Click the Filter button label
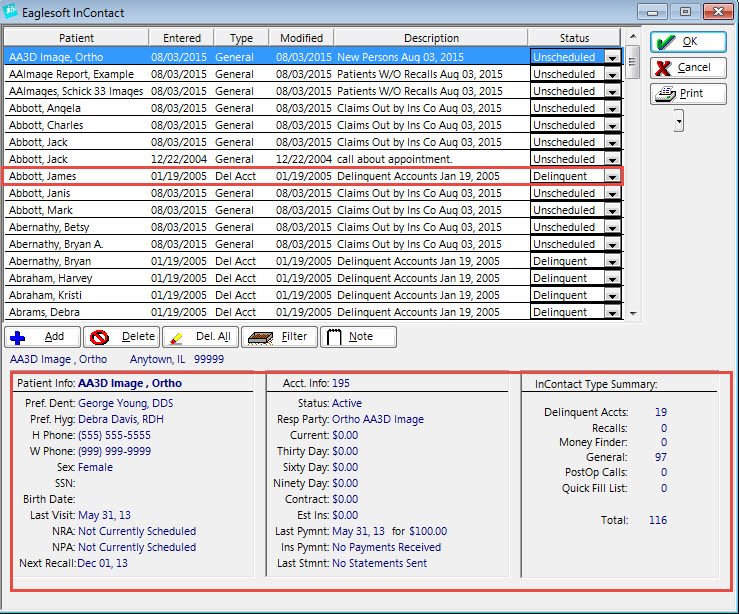The width and height of the screenshot is (739, 614). coord(294,336)
